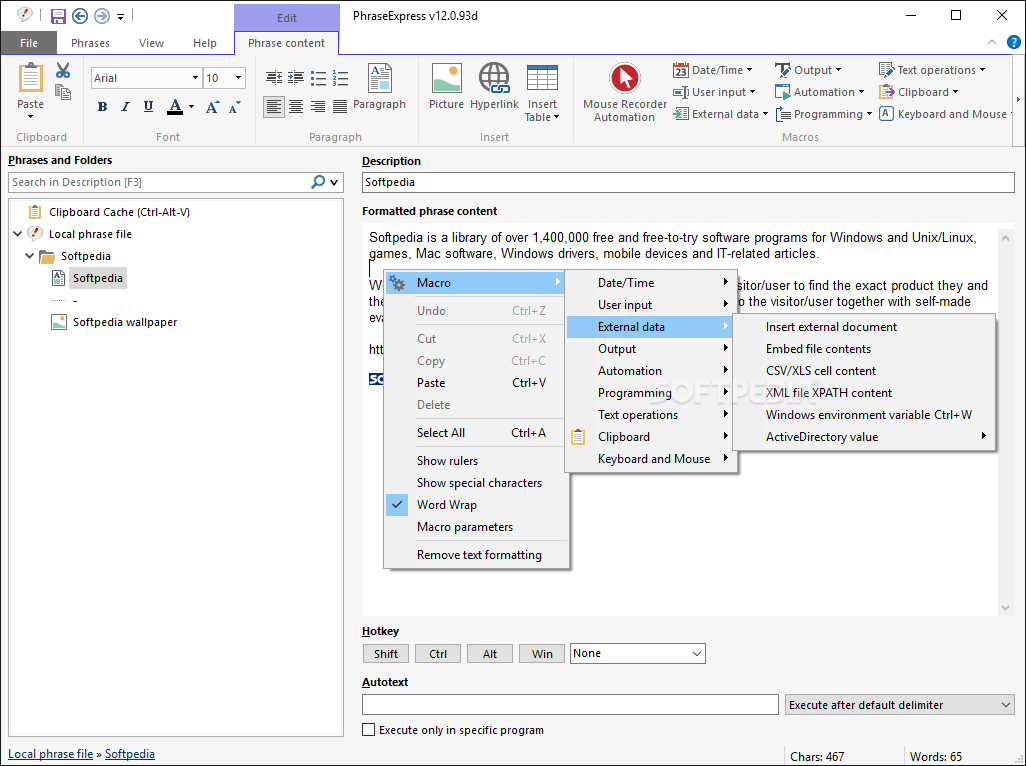Open Keyboard and Mouse macros in ribbon
Image resolution: width=1026 pixels, height=766 pixels.
[x=945, y=114]
